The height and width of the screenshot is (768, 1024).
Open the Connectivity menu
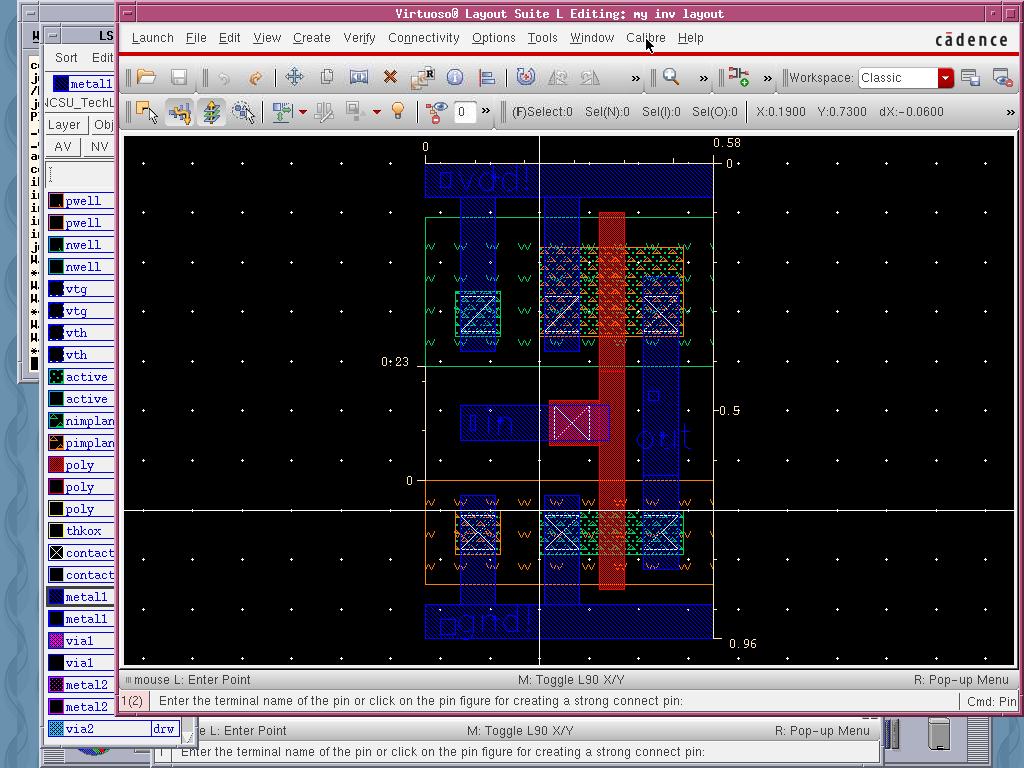[x=423, y=38]
